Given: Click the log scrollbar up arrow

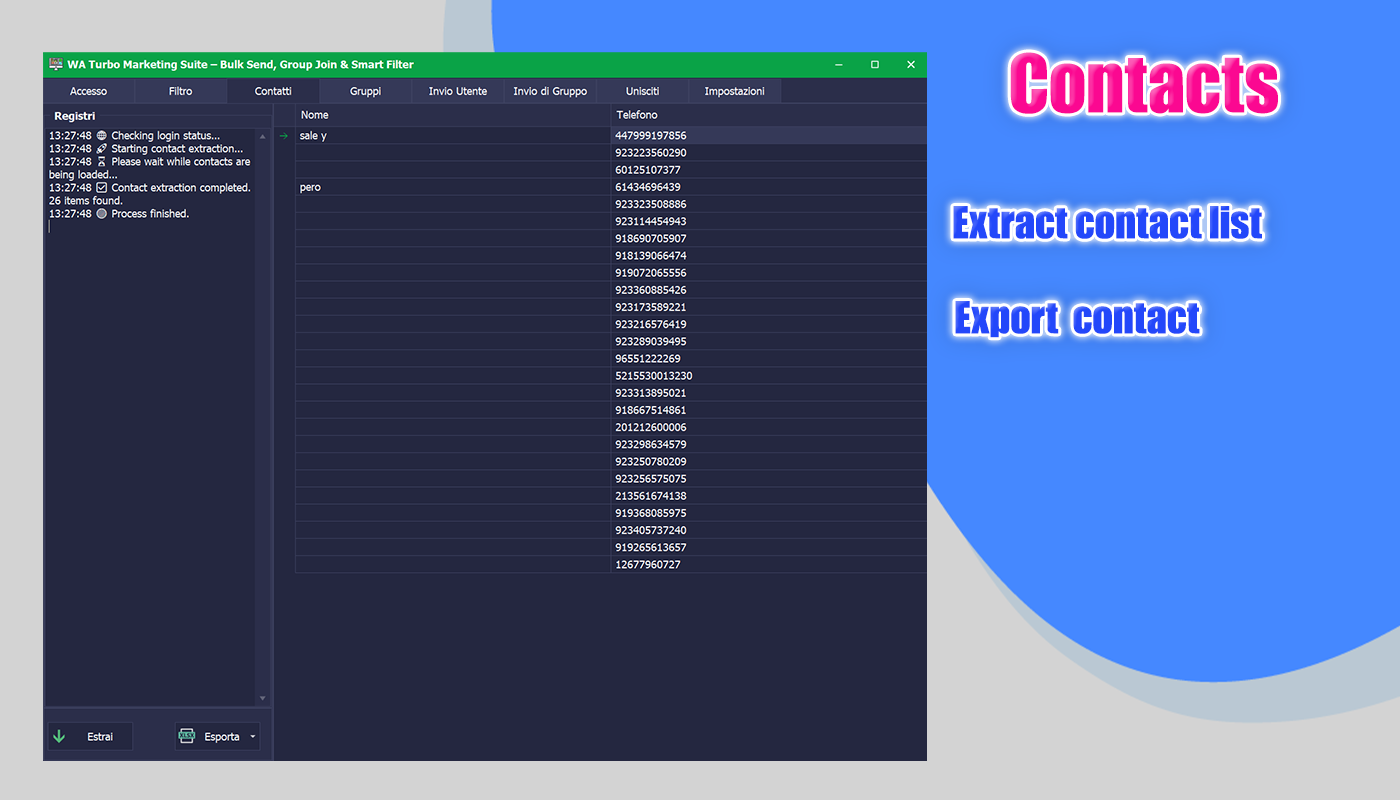Looking at the screenshot, I should [x=263, y=136].
